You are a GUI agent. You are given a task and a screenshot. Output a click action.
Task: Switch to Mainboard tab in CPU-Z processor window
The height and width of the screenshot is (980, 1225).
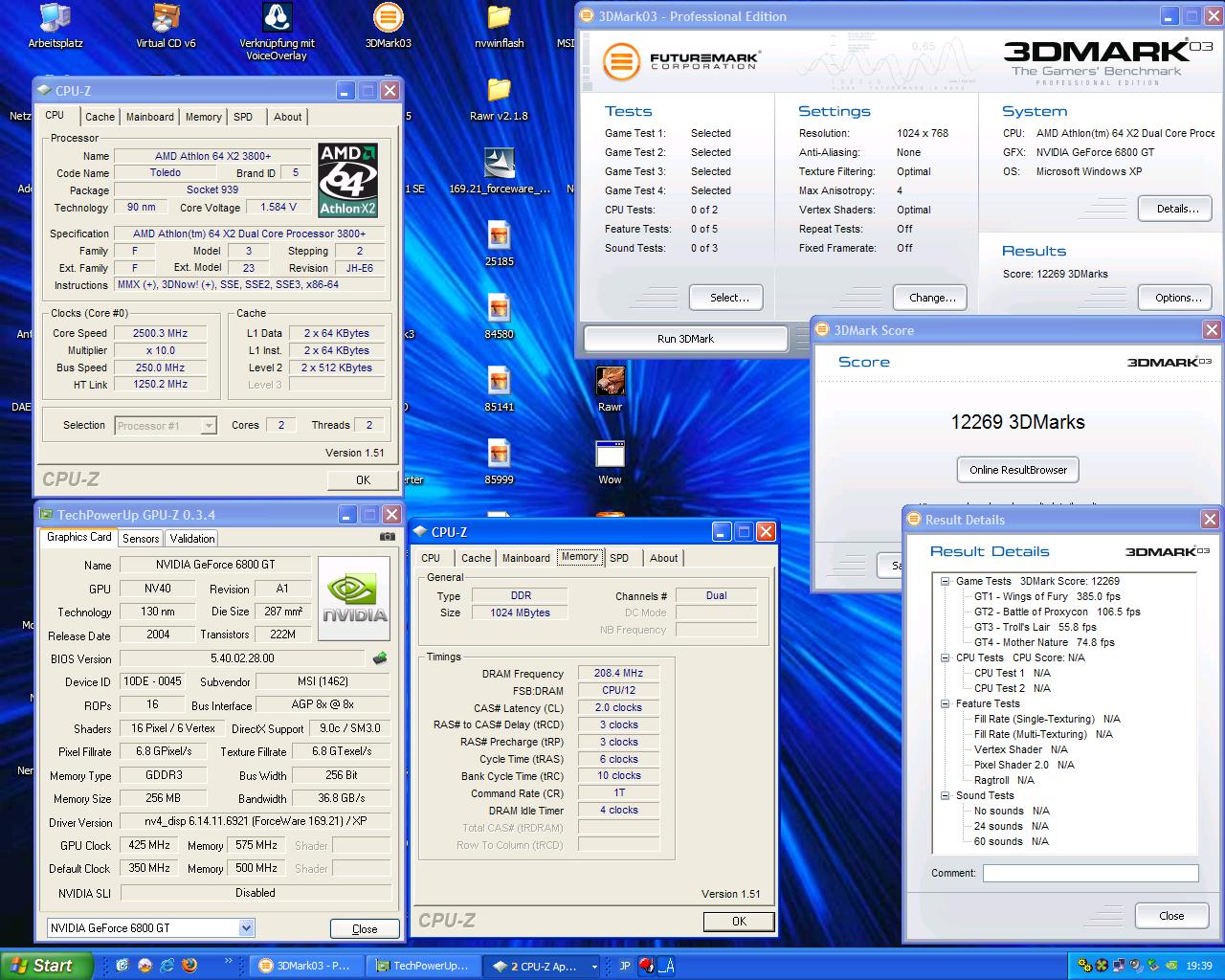coord(150,117)
